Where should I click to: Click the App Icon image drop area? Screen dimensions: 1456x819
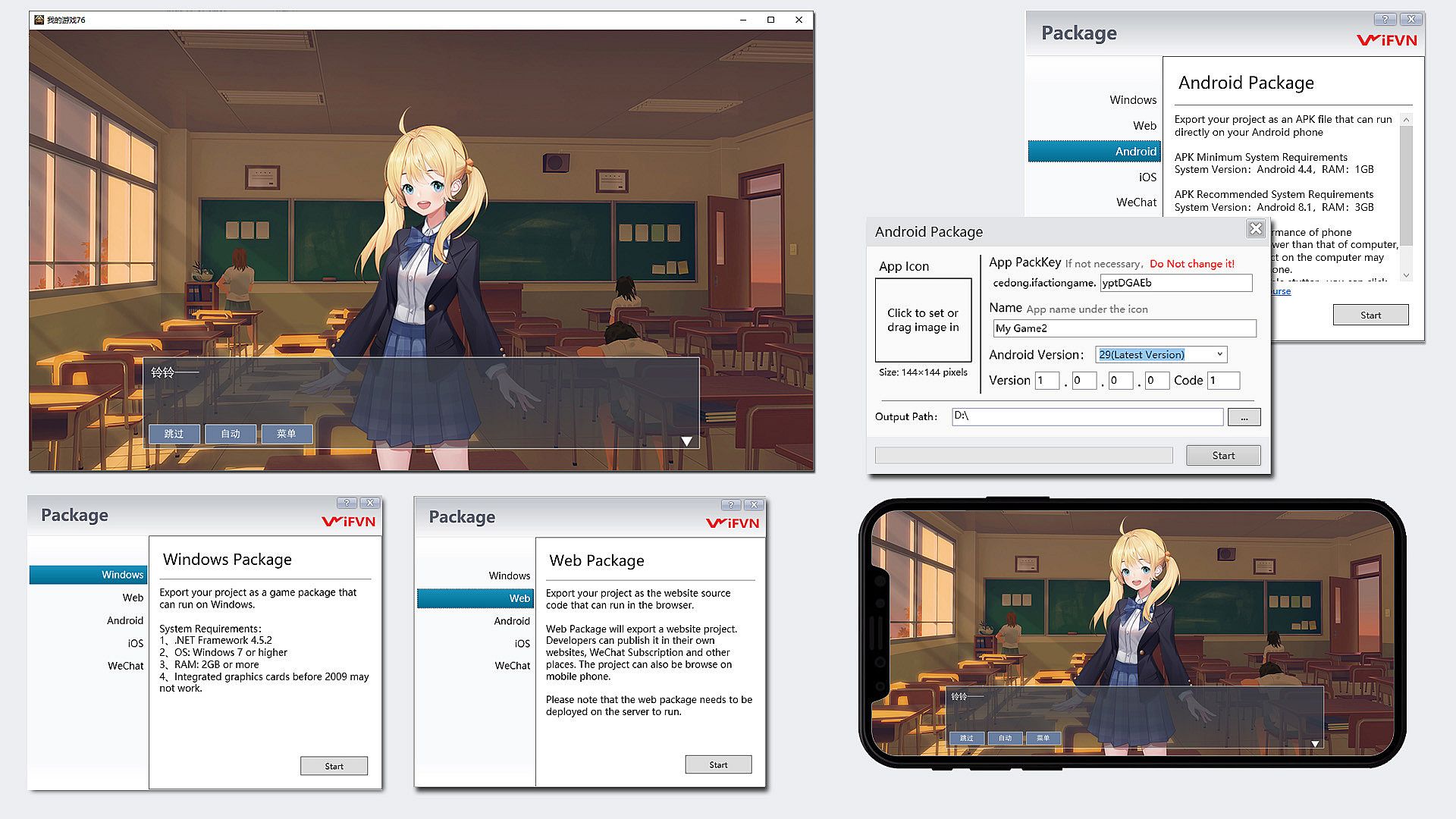(923, 320)
